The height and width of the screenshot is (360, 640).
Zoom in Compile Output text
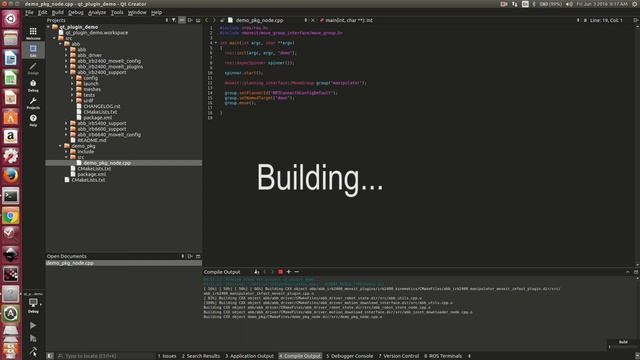[x=289, y=272]
